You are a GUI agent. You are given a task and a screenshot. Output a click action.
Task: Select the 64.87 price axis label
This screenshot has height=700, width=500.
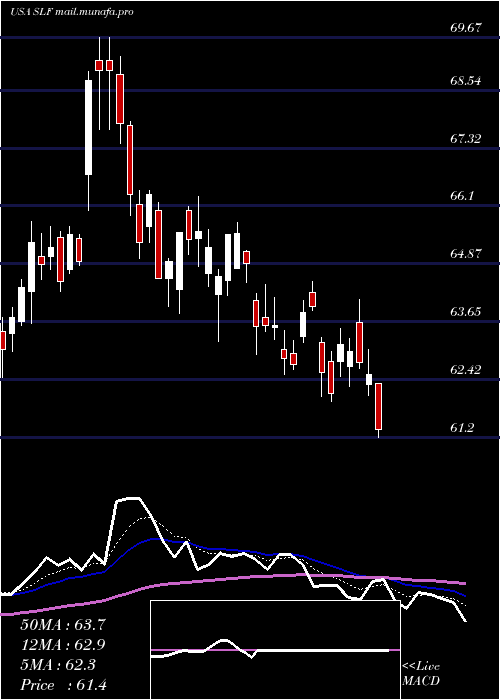[466, 254]
